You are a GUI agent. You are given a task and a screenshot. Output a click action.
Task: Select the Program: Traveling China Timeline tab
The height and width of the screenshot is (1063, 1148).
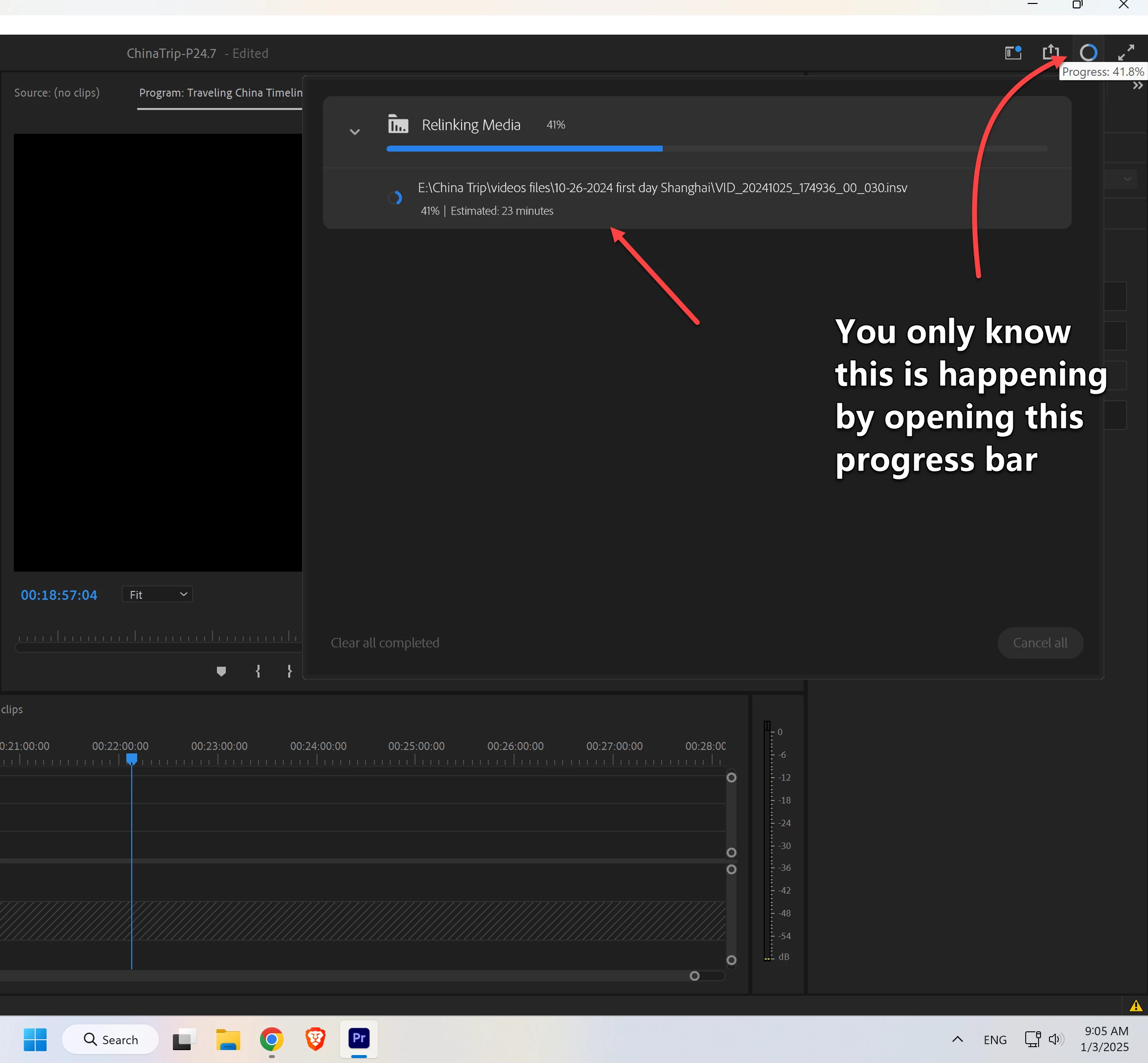(x=220, y=93)
